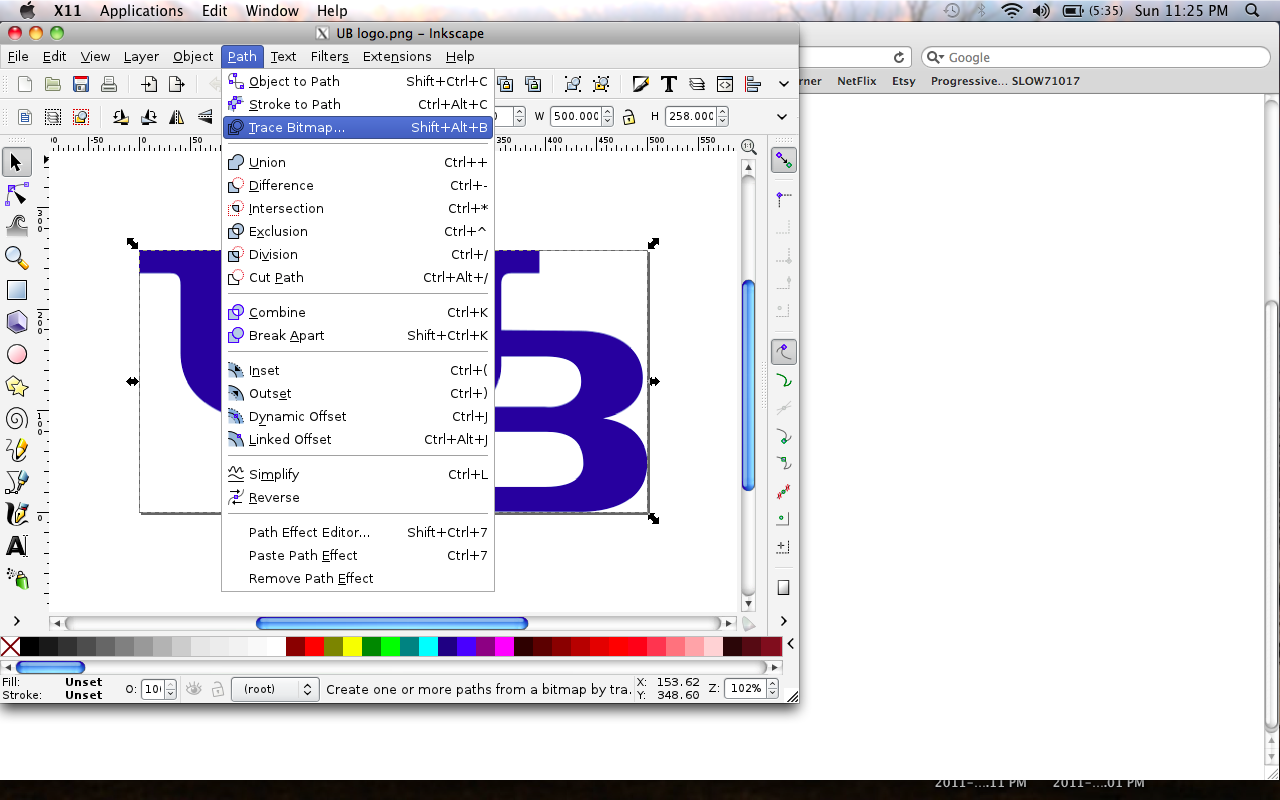Click the Save floppy disk icon
1280x800 pixels.
(81, 84)
